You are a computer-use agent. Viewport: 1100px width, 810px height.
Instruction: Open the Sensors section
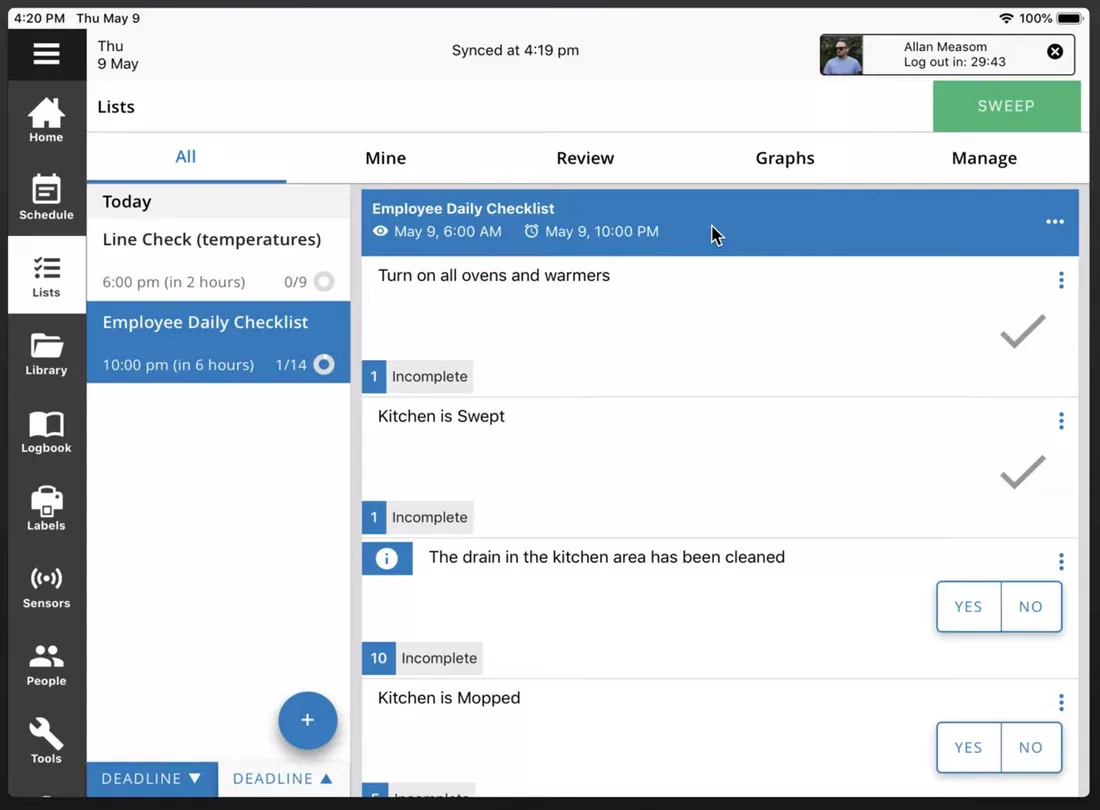click(x=46, y=586)
